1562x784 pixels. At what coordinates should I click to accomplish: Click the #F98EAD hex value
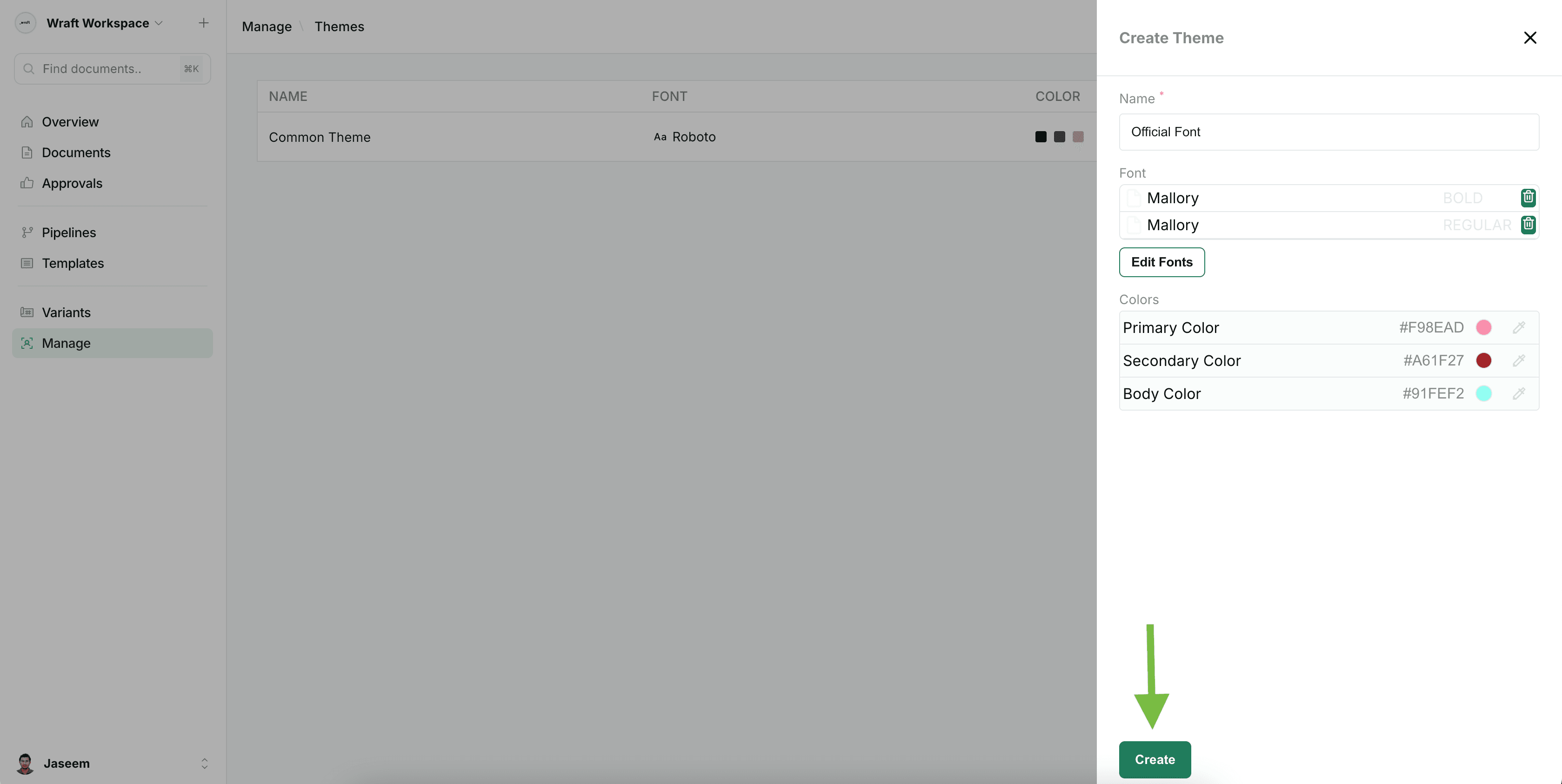[1431, 327]
